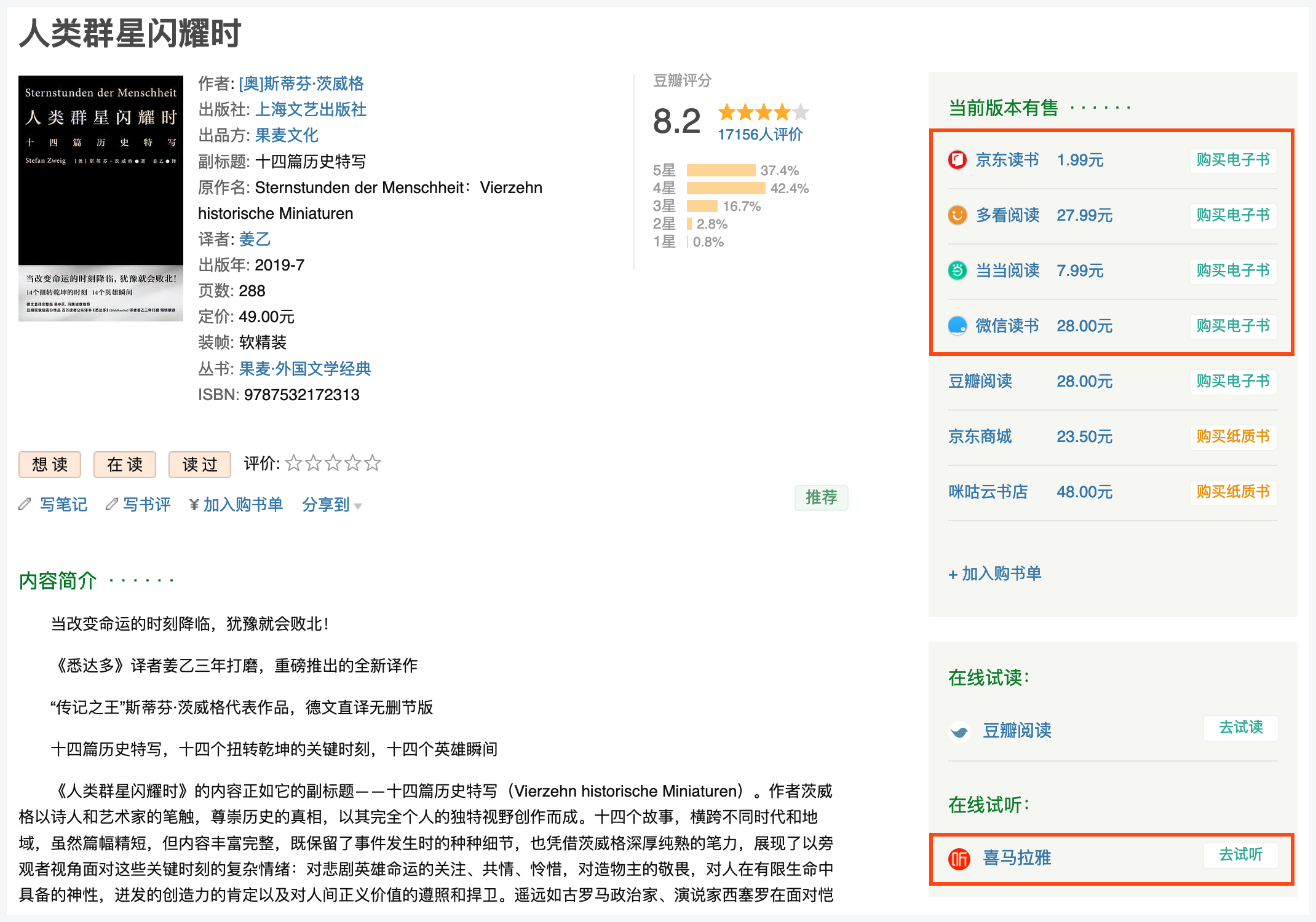Image resolution: width=1316 pixels, height=922 pixels.
Task: Click 去试听 on 喜马拉雅 row
Action: pyautogui.click(x=1240, y=854)
